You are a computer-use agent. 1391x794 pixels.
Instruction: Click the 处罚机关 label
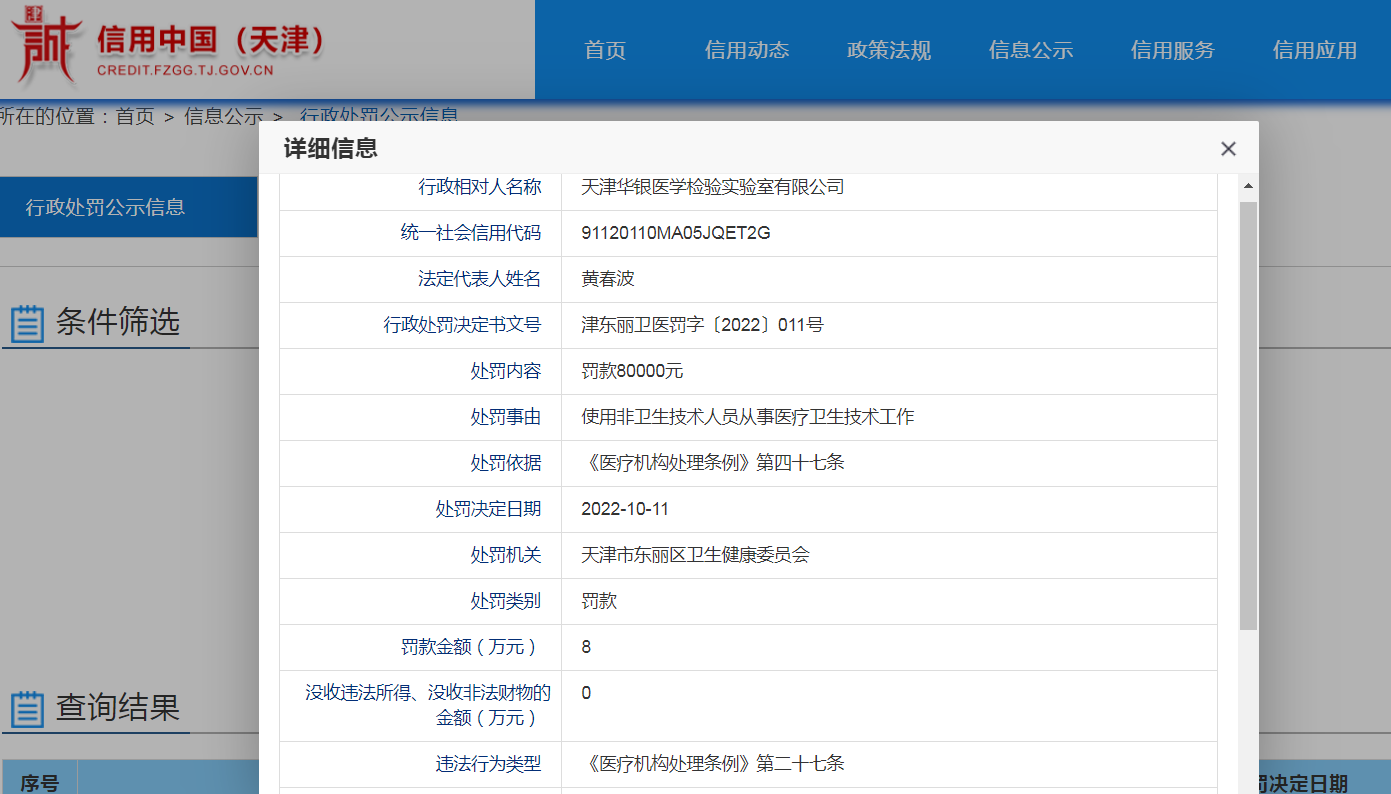pos(506,555)
